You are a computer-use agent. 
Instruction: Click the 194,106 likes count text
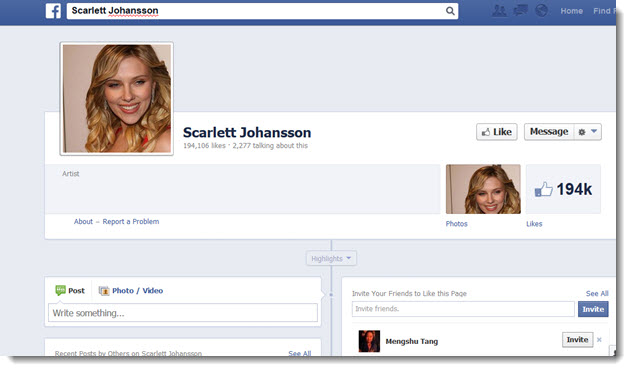pos(204,146)
